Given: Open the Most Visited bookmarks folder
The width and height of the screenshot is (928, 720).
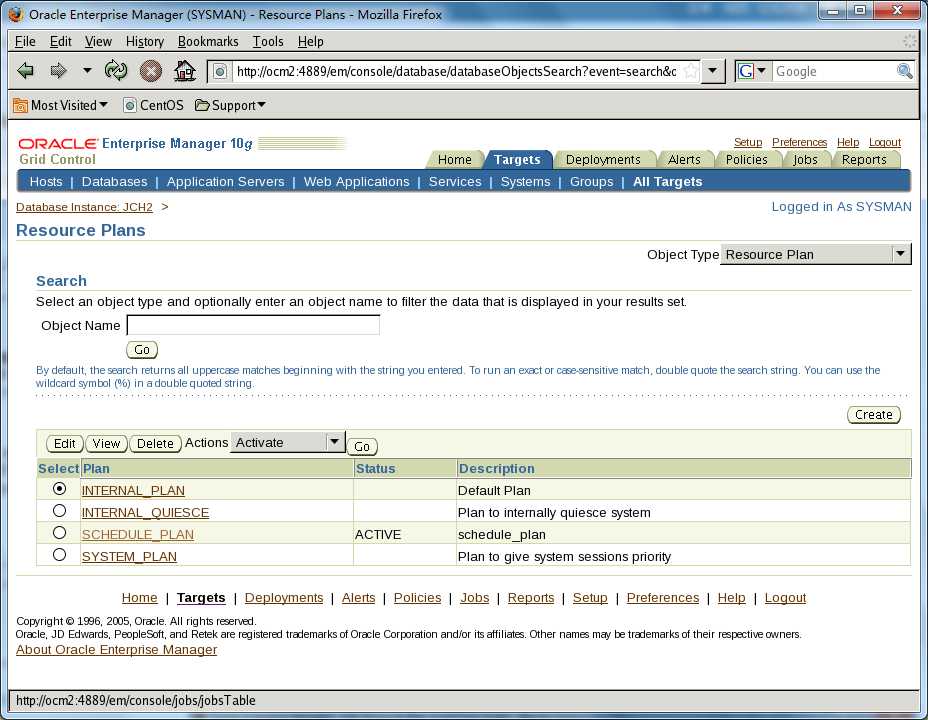Looking at the screenshot, I should pyautogui.click(x=60, y=105).
